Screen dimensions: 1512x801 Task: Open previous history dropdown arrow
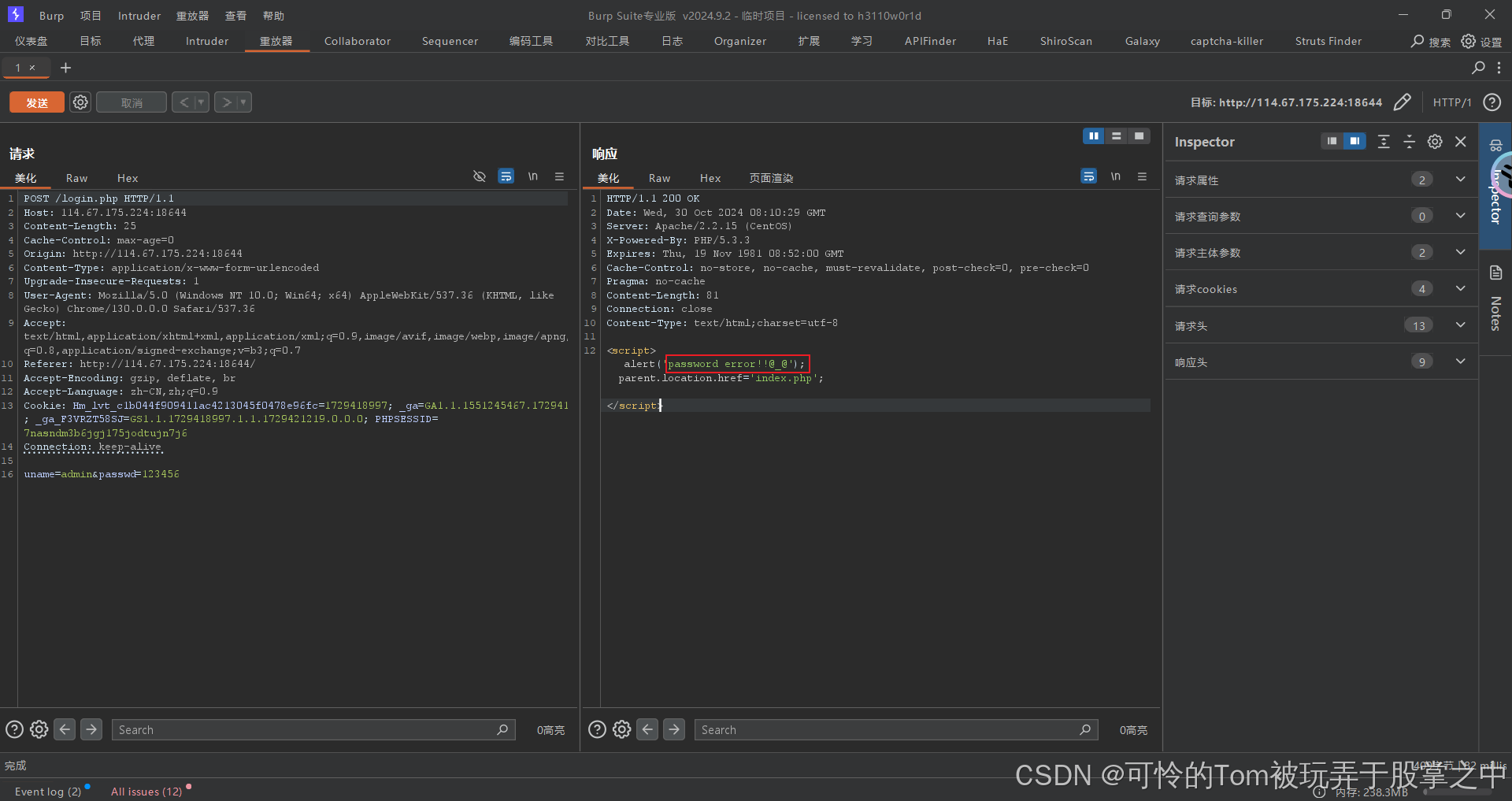[x=202, y=102]
